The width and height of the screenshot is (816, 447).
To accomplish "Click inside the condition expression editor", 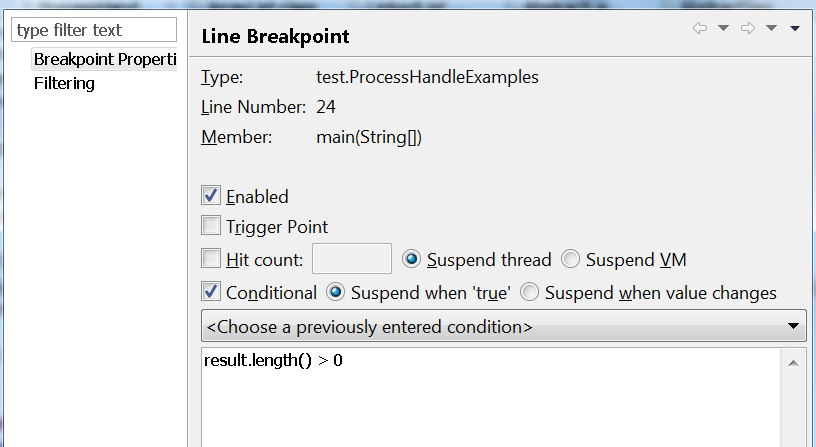I will 490,400.
